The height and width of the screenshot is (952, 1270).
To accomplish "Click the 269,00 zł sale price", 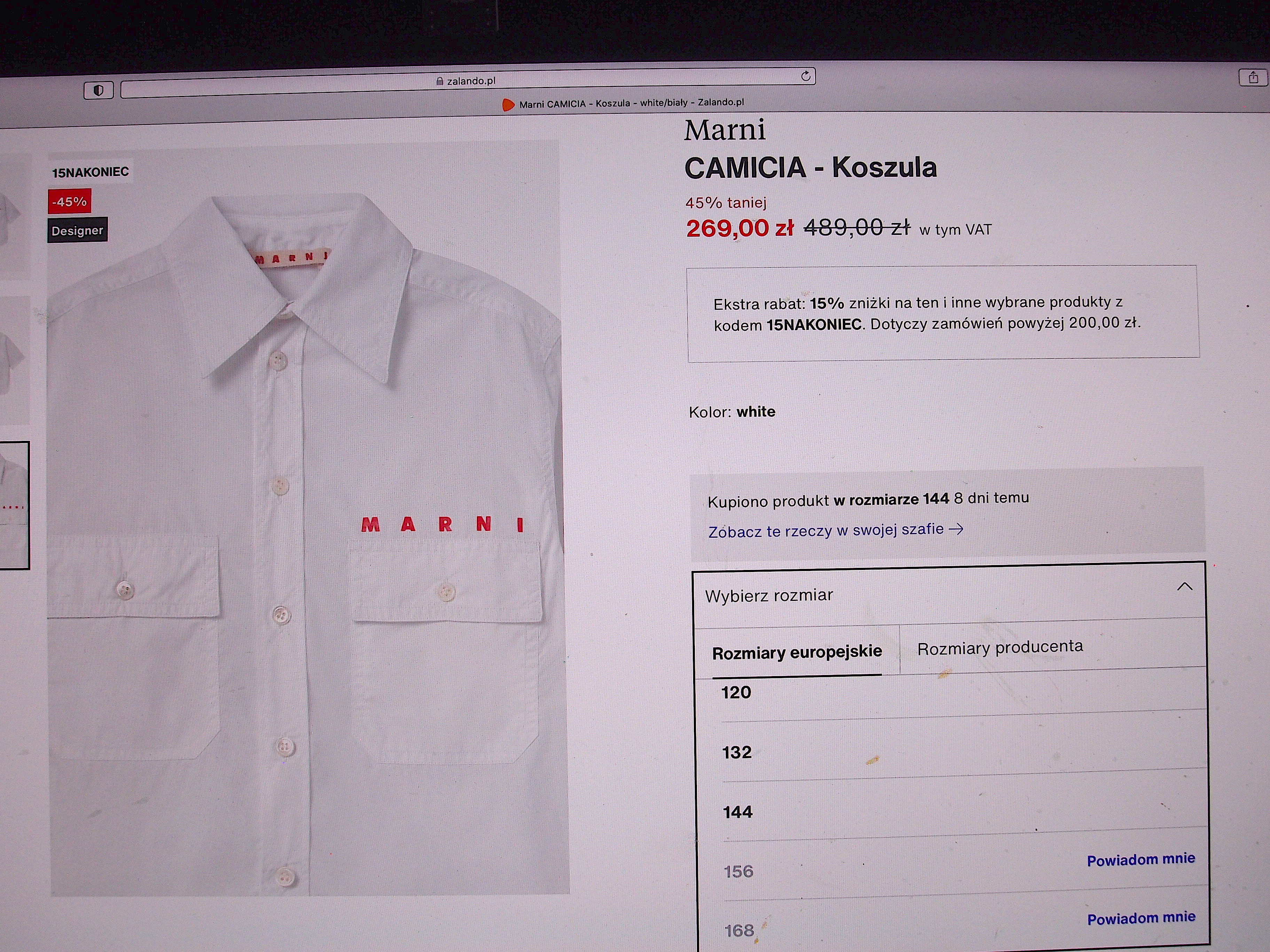I will (739, 228).
